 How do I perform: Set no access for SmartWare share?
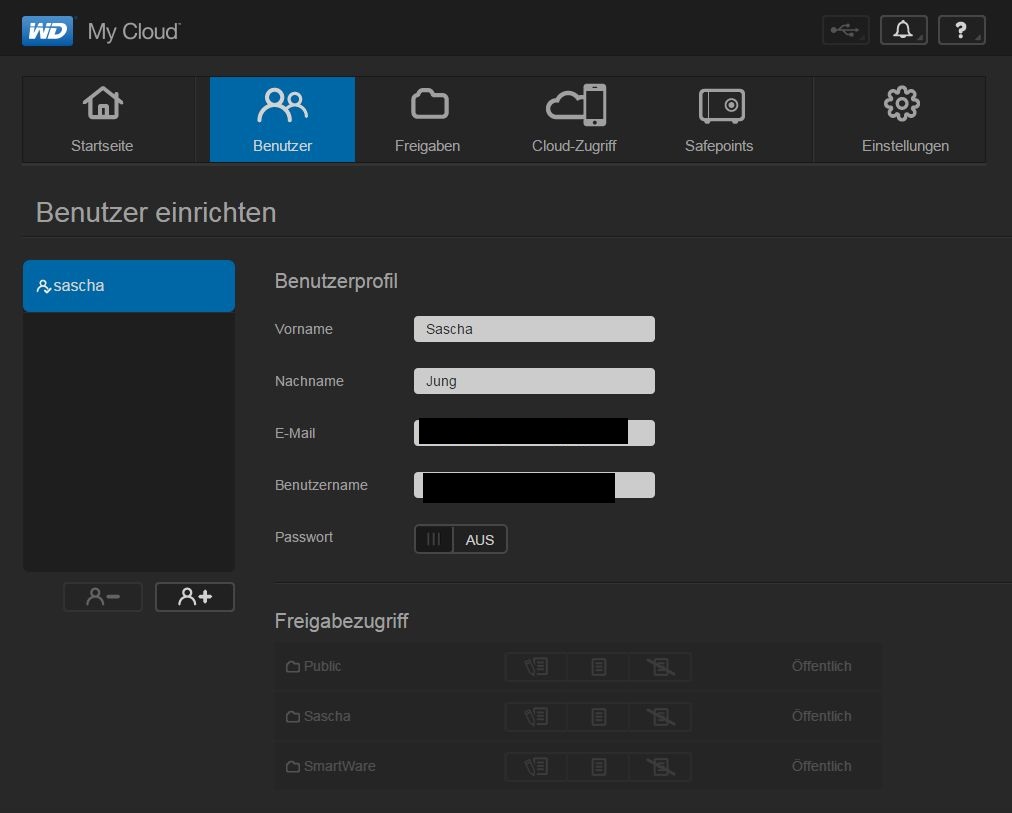point(660,767)
